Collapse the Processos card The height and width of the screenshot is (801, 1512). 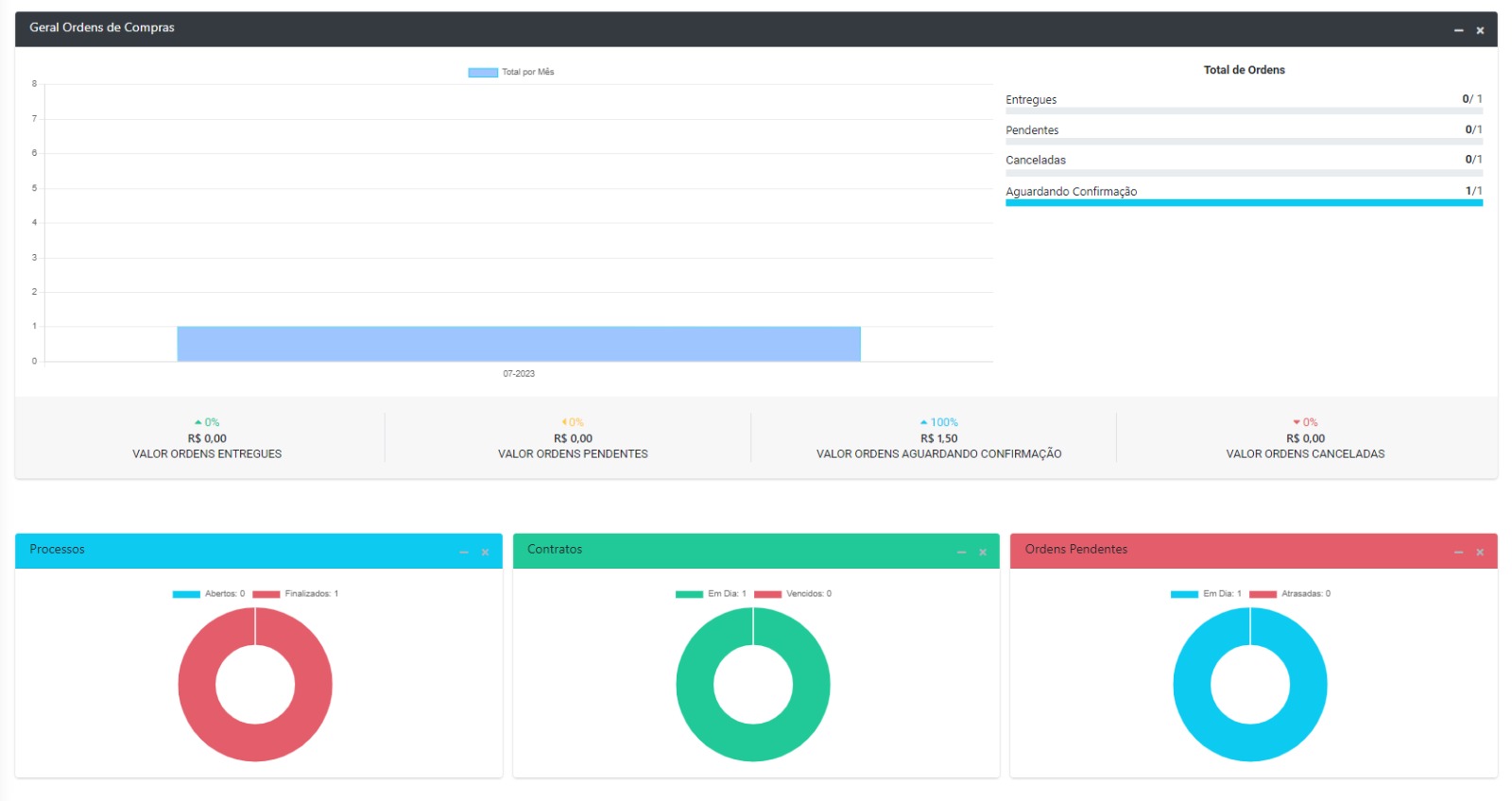coord(463,553)
